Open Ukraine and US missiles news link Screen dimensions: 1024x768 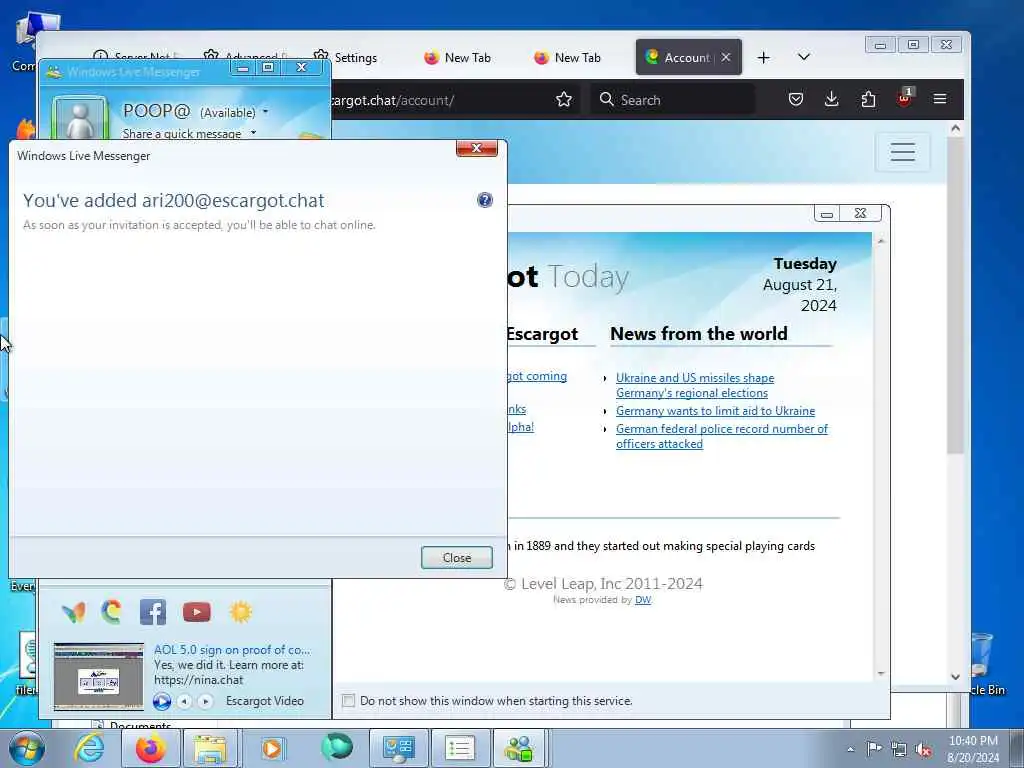(x=695, y=385)
